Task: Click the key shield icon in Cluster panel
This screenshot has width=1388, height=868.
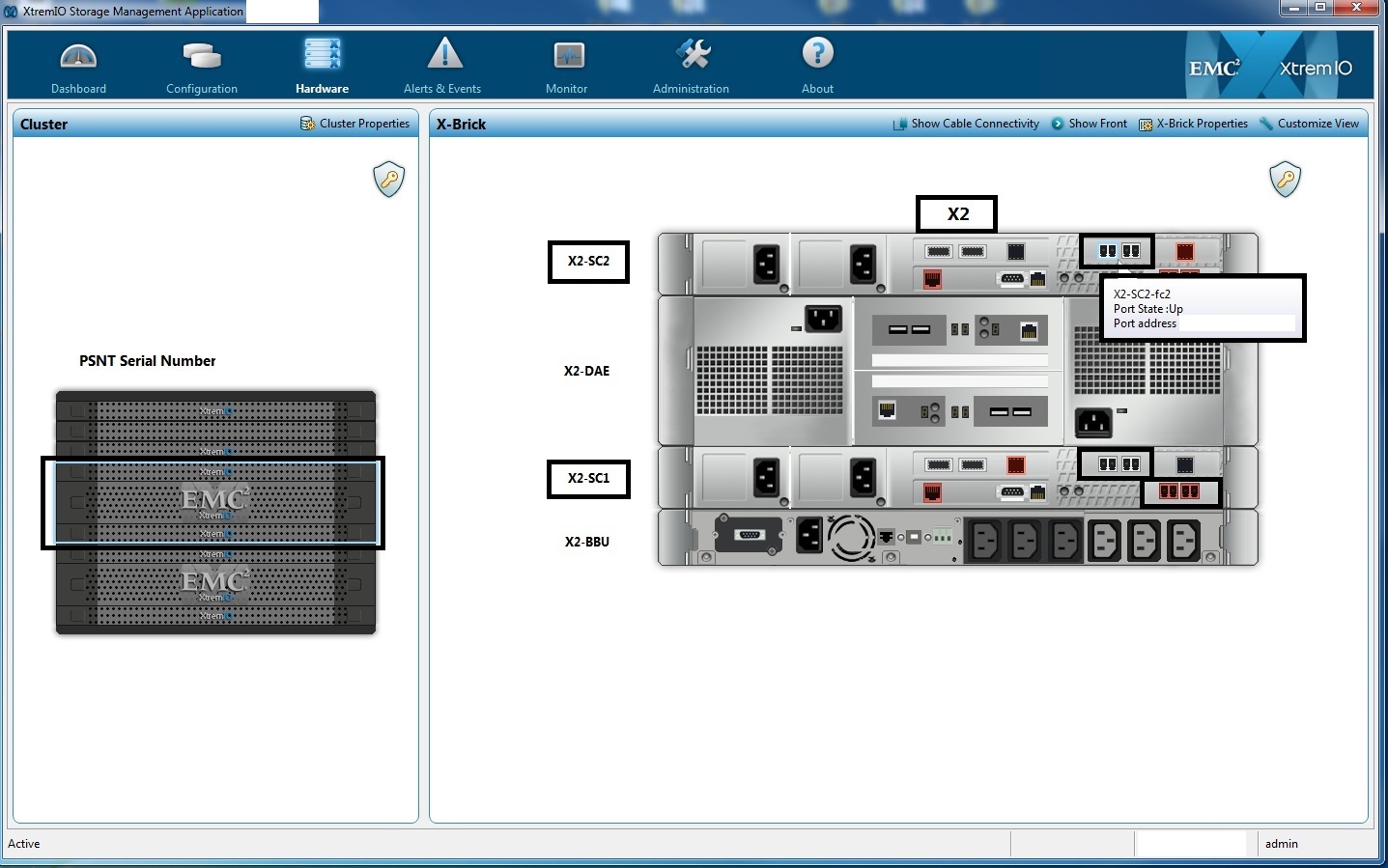Action: point(389,180)
